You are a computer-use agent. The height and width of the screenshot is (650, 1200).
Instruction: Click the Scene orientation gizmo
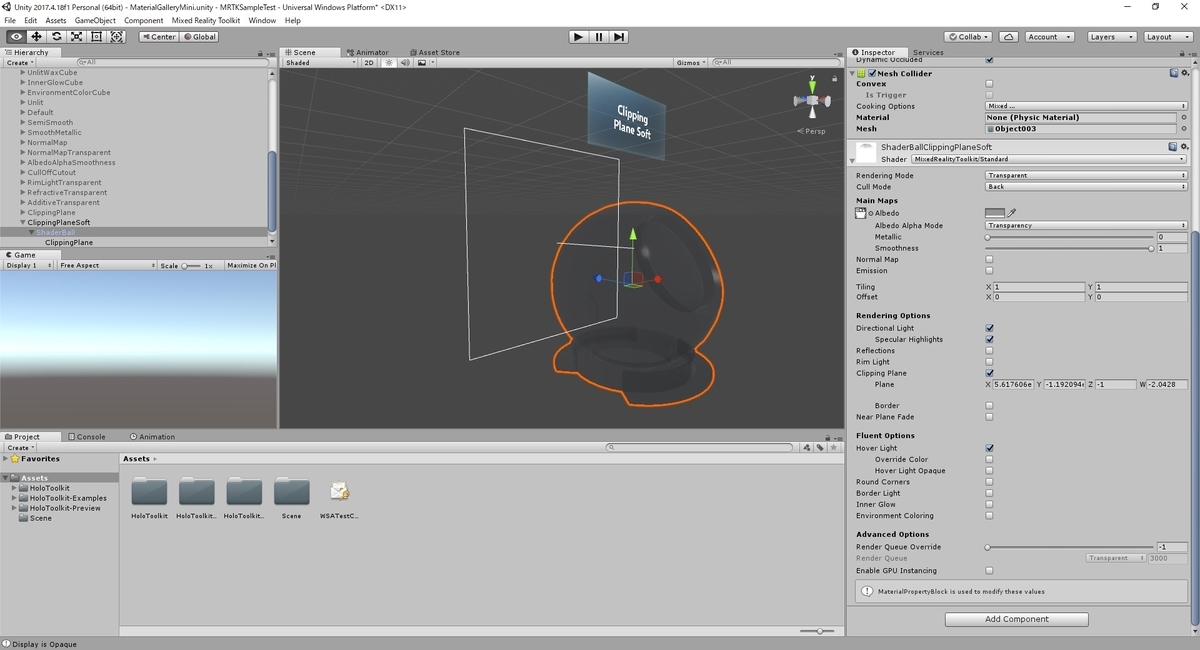(x=812, y=101)
